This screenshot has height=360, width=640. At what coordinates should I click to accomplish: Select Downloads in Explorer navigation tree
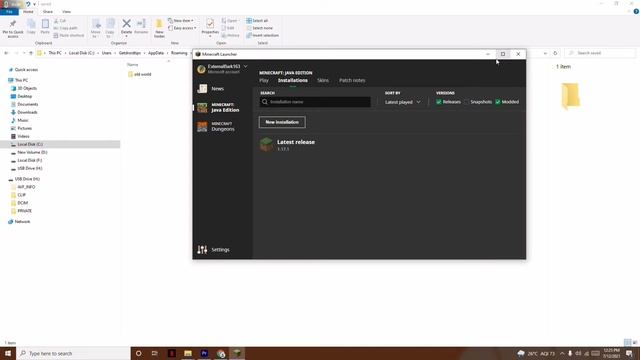tap(27, 112)
